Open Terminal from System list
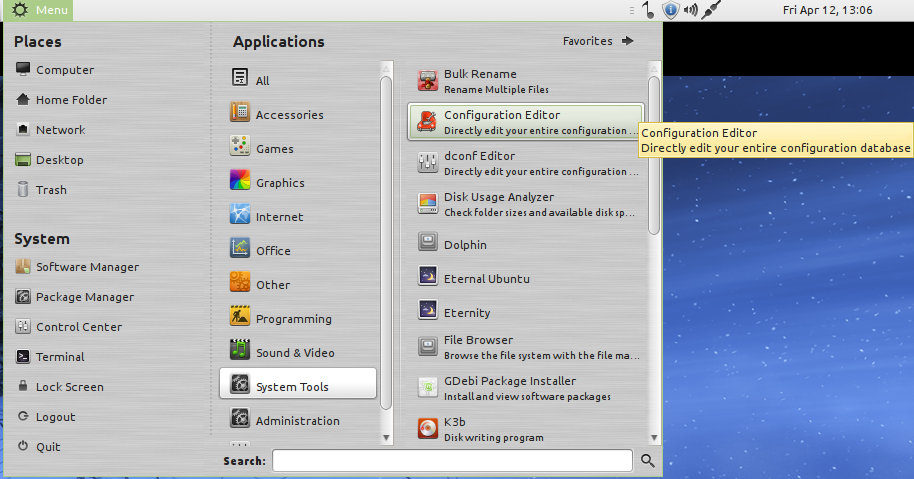 50,357
